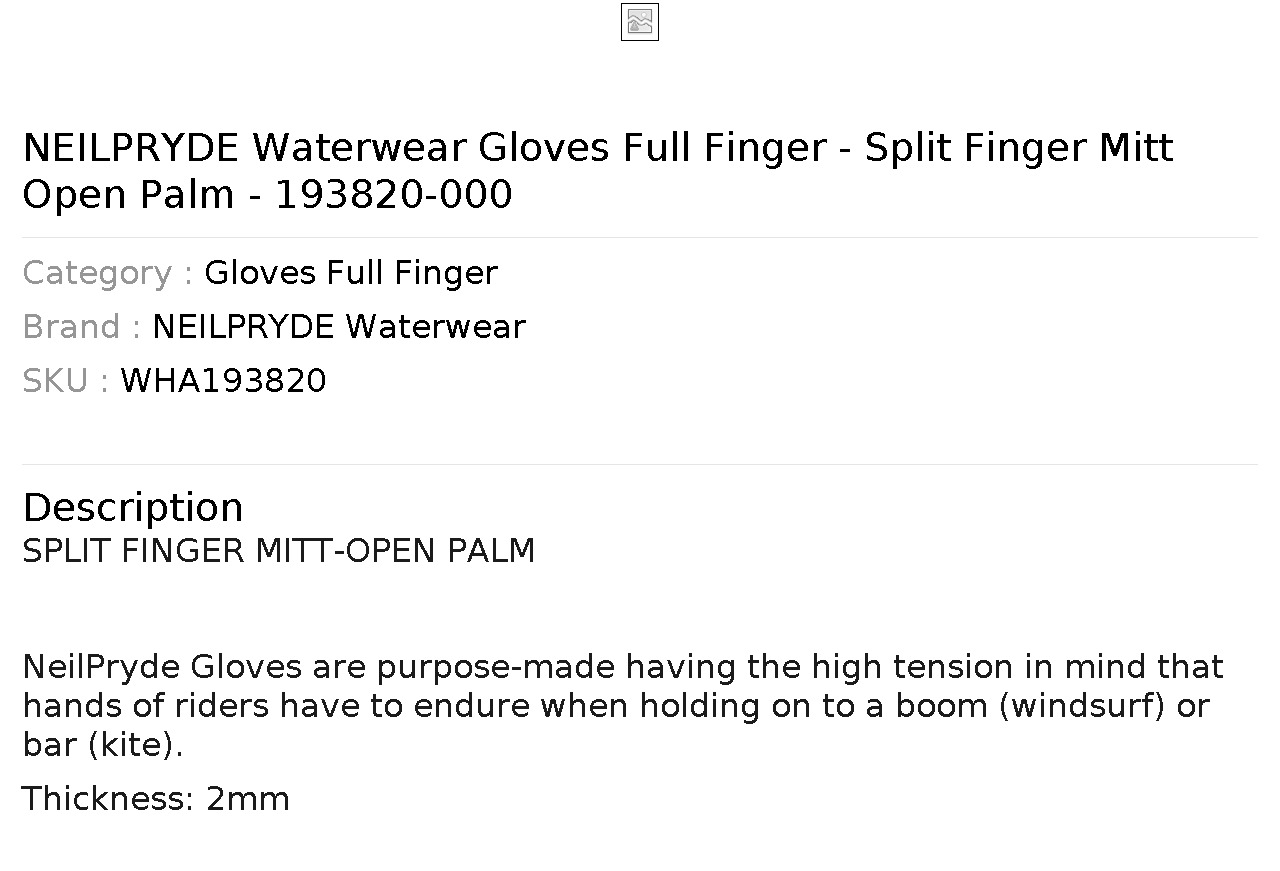Click the NeilPryde Gloves description paragraph
Viewport: 1280px width, 871px height.
[x=623, y=706]
